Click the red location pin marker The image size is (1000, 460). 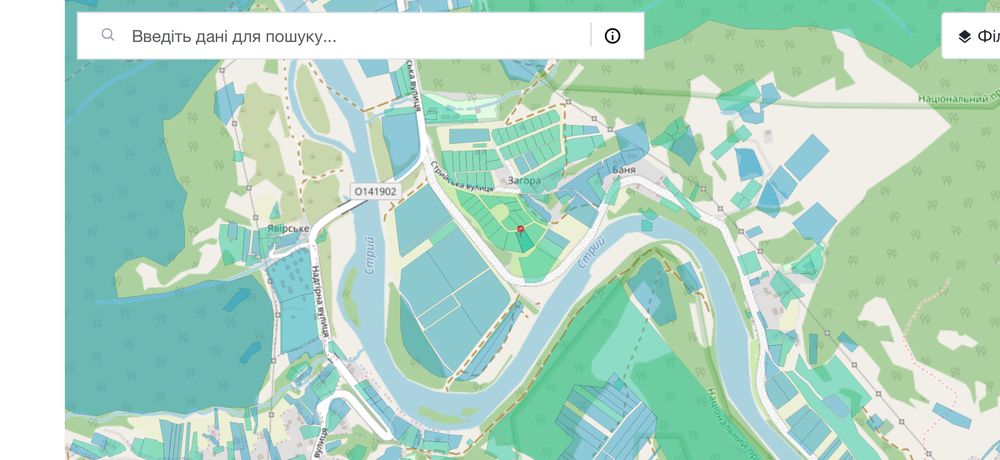520,230
